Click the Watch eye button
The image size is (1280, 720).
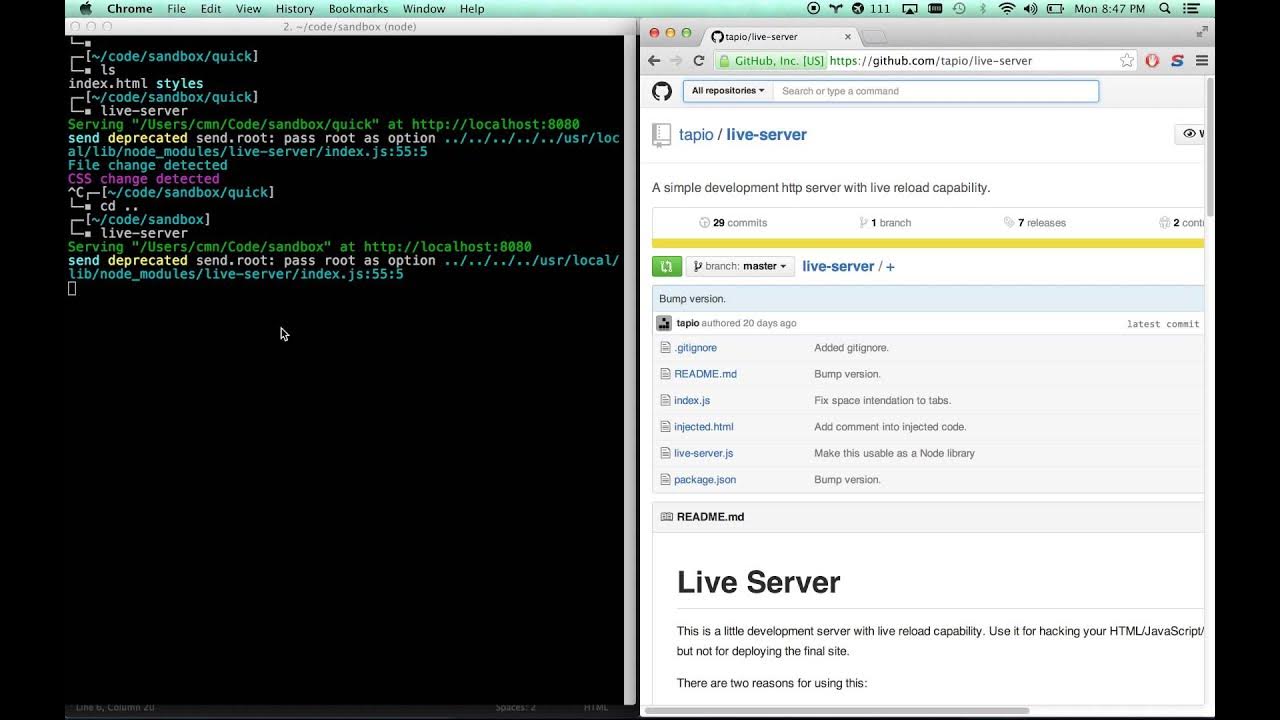tap(1190, 133)
